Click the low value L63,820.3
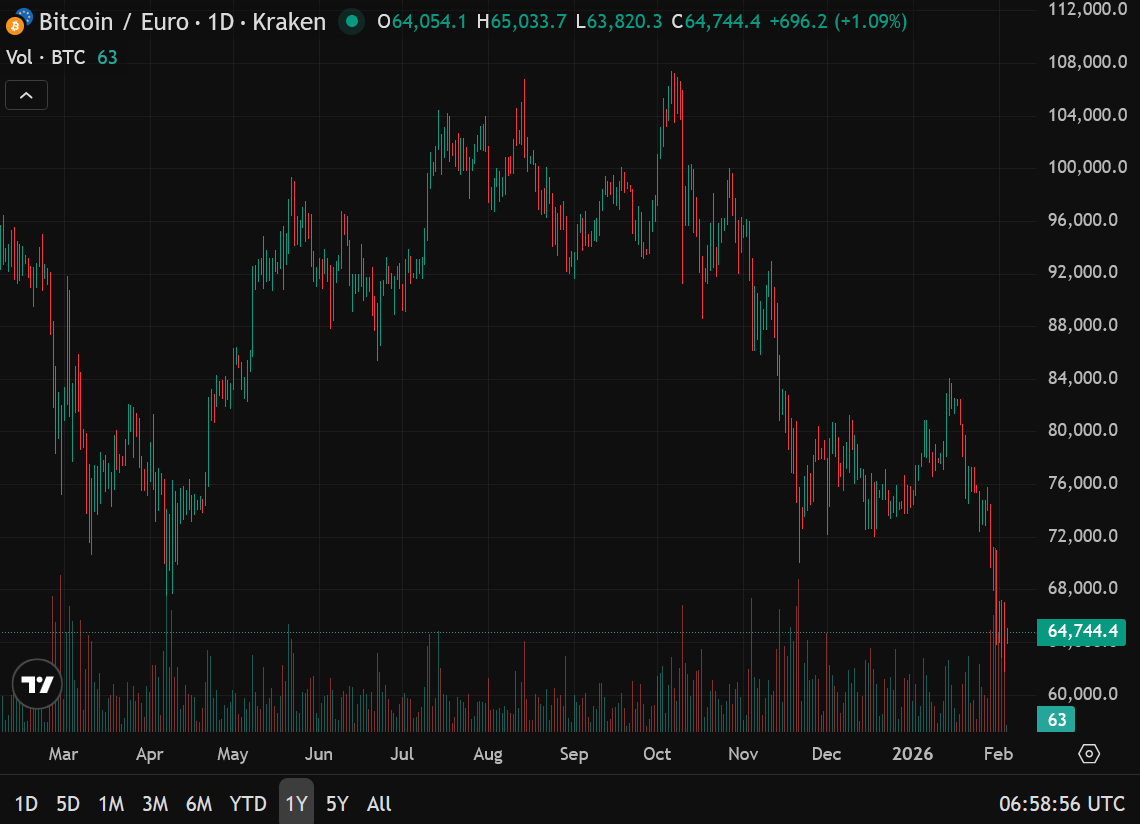Image resolution: width=1140 pixels, height=824 pixels. tap(619, 22)
